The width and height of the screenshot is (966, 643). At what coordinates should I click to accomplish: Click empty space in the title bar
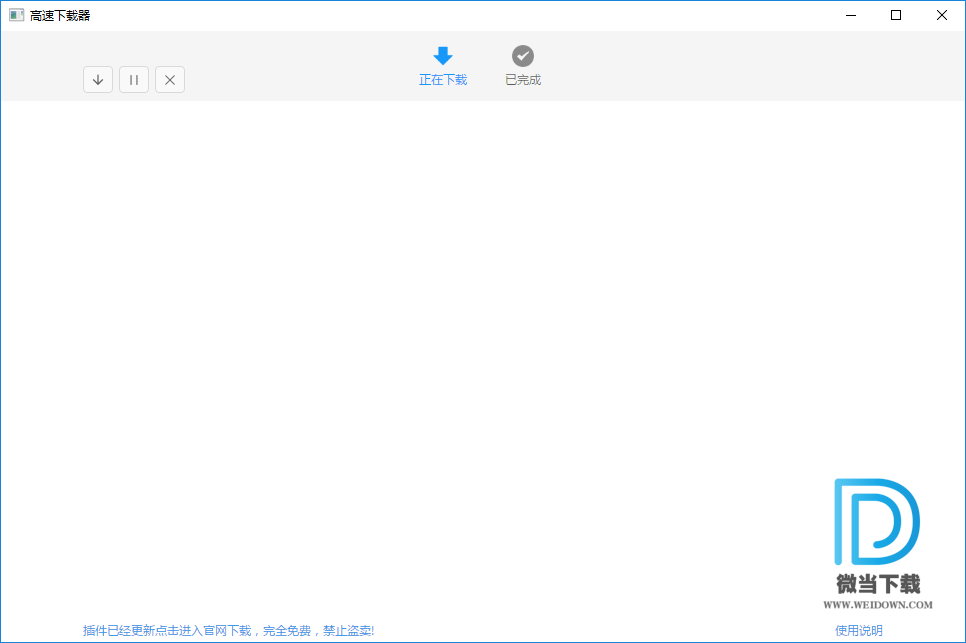[x=450, y=15]
